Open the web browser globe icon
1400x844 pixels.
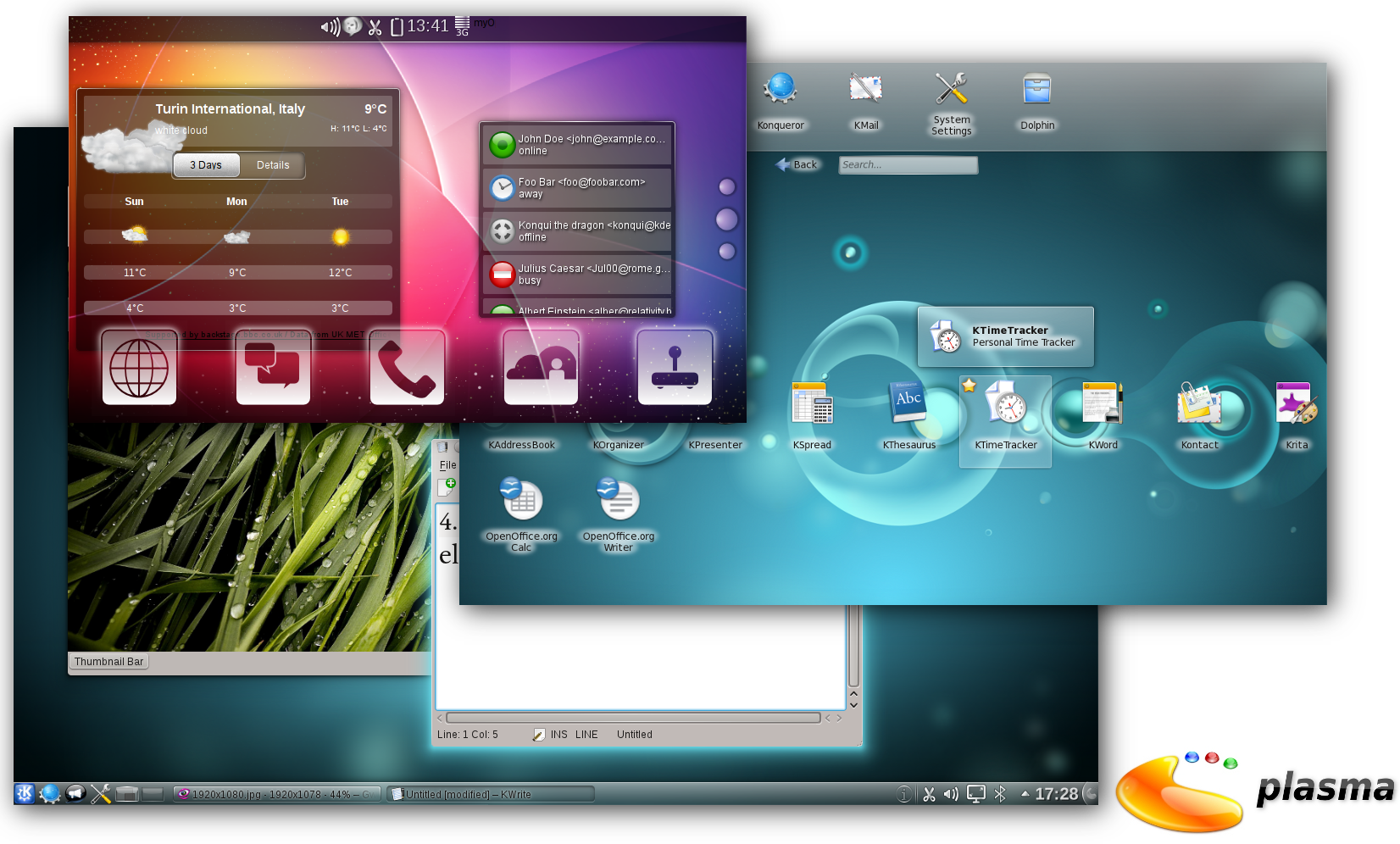tap(139, 369)
